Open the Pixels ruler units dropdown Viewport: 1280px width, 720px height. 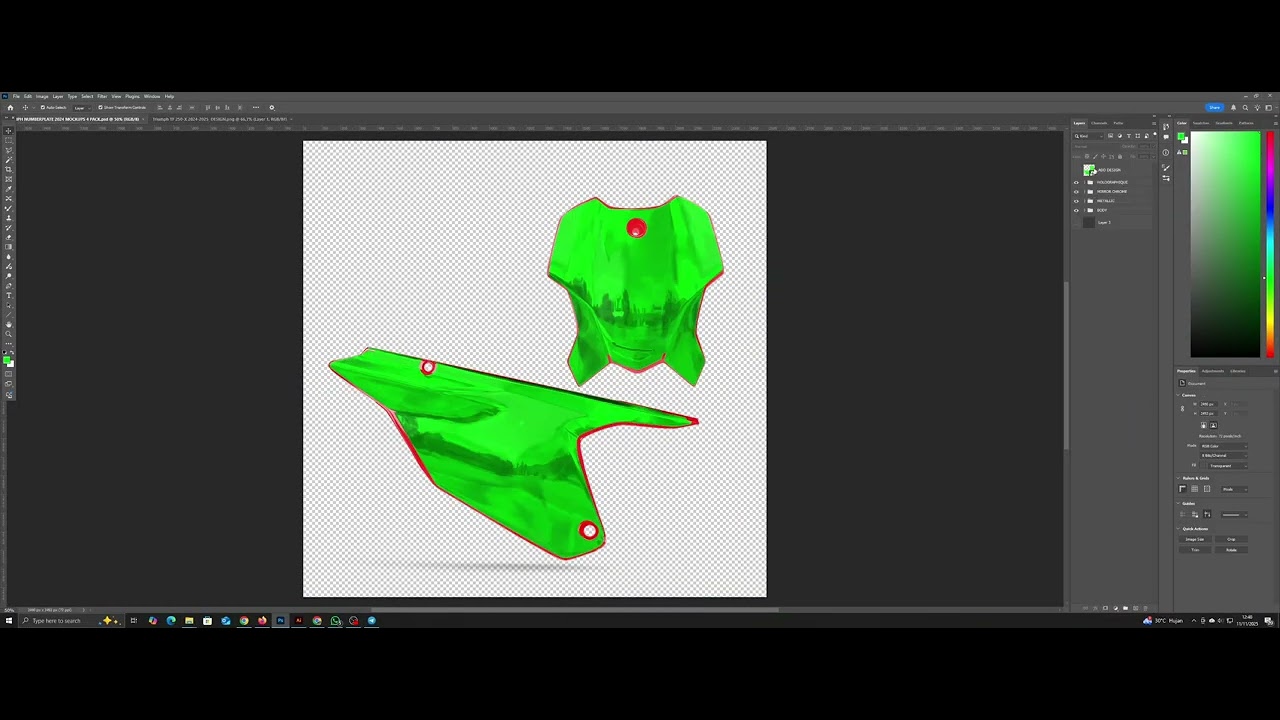coord(1234,489)
